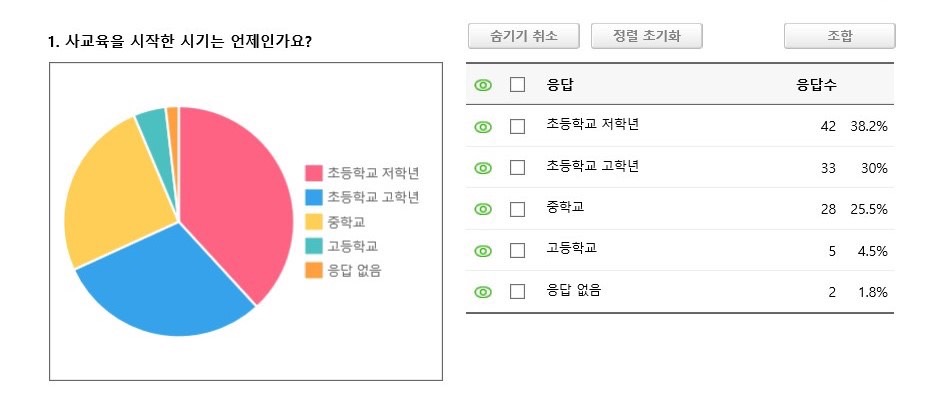The image size is (952, 414).
Task: Check the 초등학교 고학년 checkbox
Action: point(517,168)
